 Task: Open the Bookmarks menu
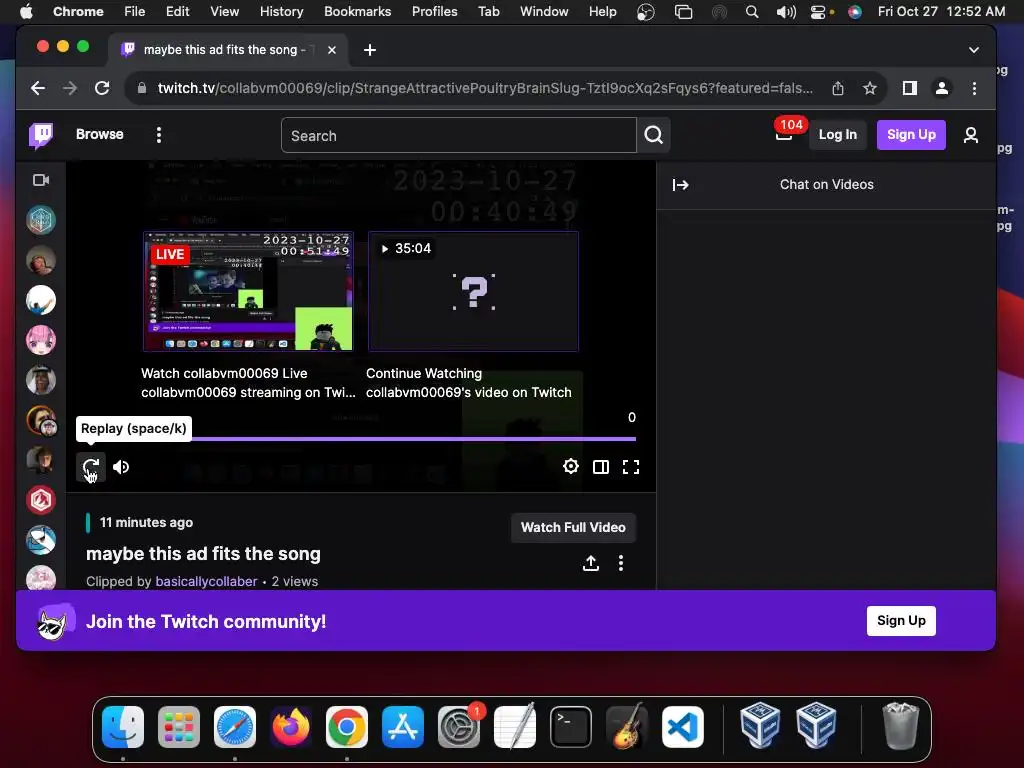pos(357,11)
